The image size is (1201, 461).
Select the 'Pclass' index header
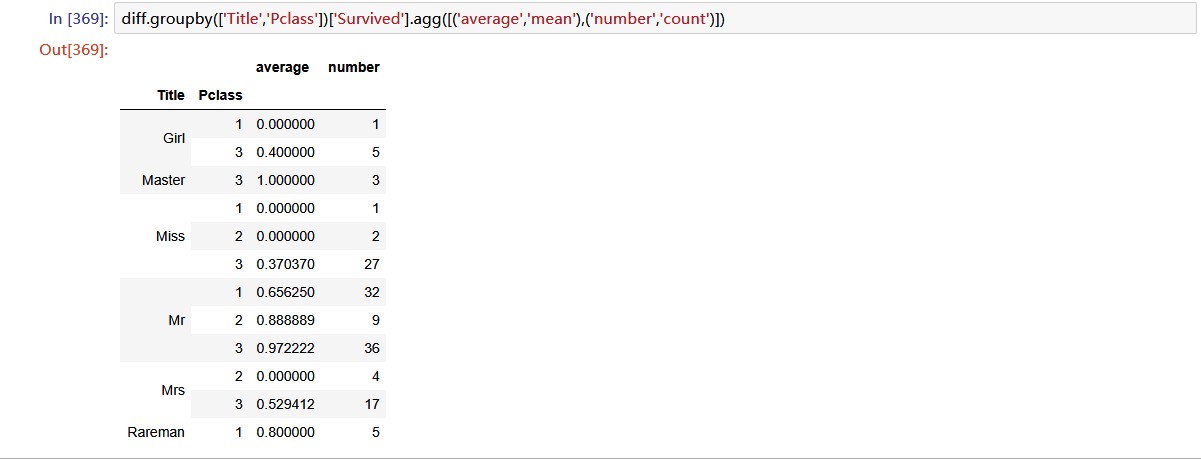coord(220,95)
